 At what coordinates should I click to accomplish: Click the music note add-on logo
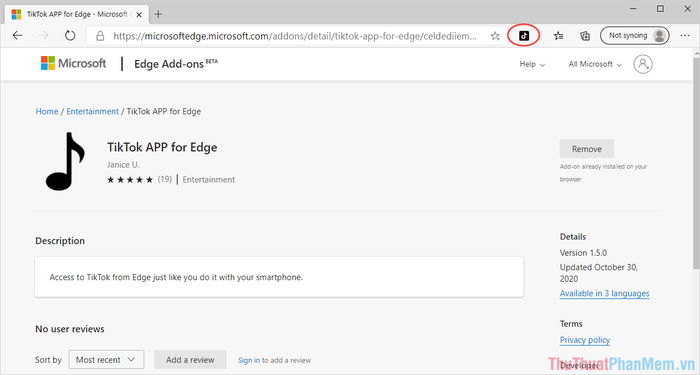point(65,162)
